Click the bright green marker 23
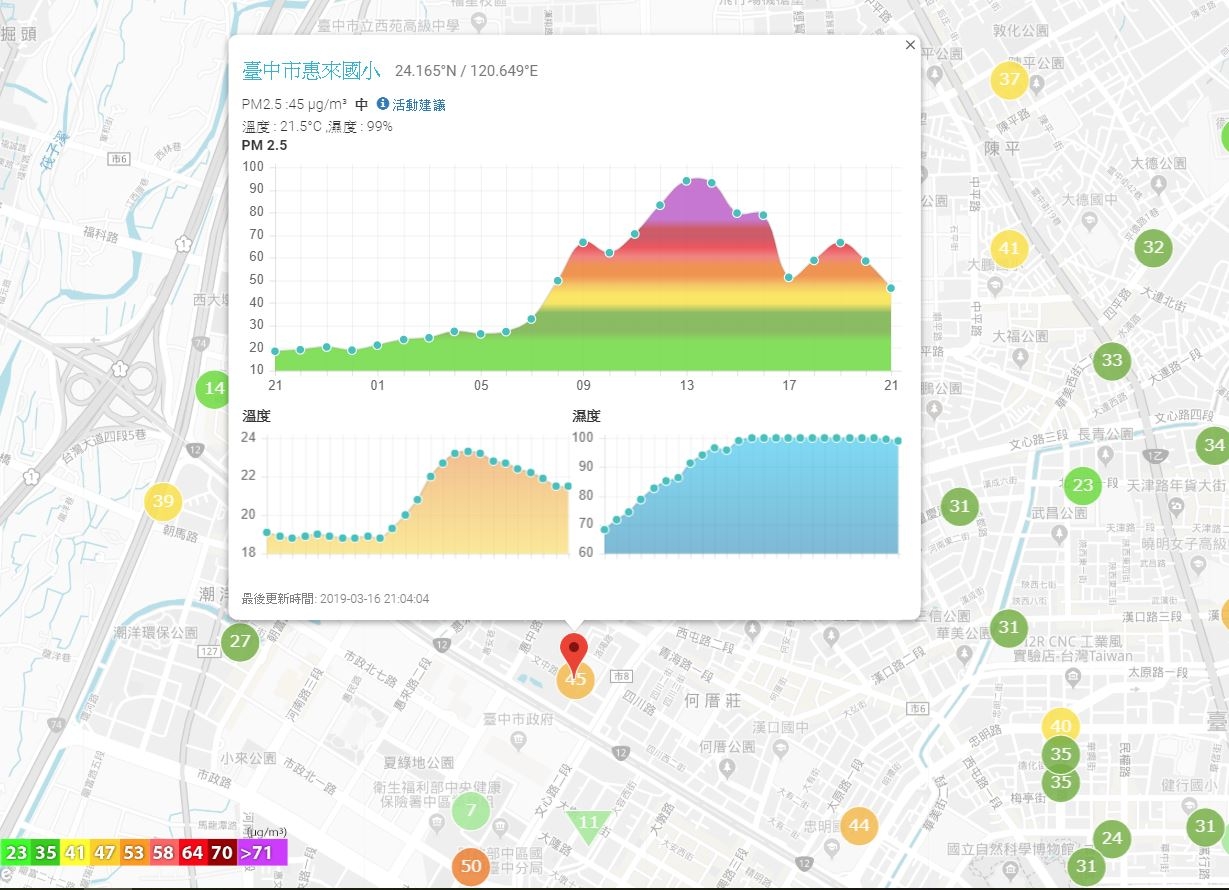Viewport: 1229px width, 890px height. [x=1082, y=486]
